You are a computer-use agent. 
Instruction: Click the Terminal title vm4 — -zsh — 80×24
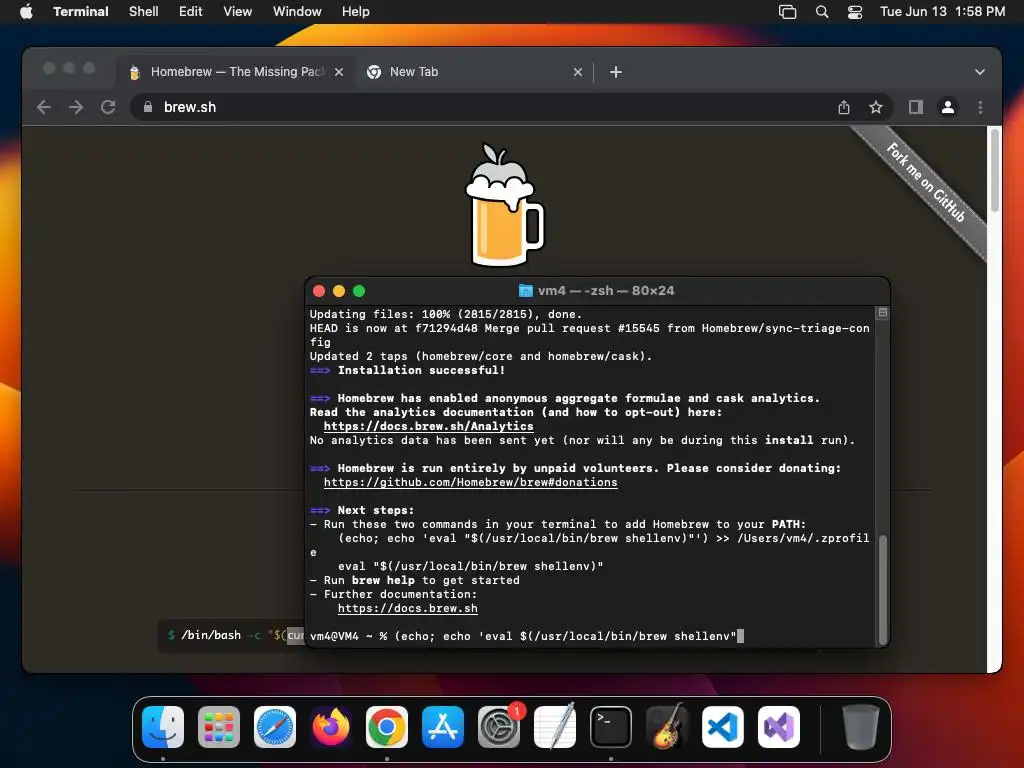point(606,291)
